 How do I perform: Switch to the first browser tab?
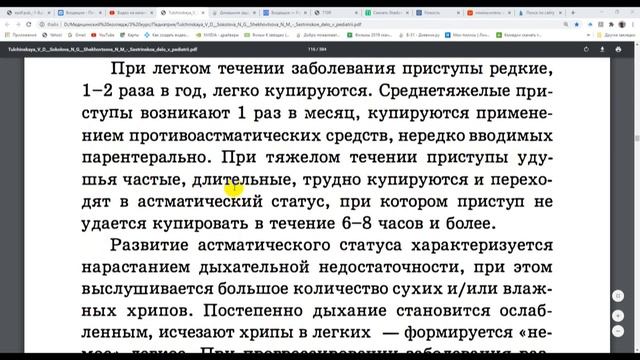[28, 13]
